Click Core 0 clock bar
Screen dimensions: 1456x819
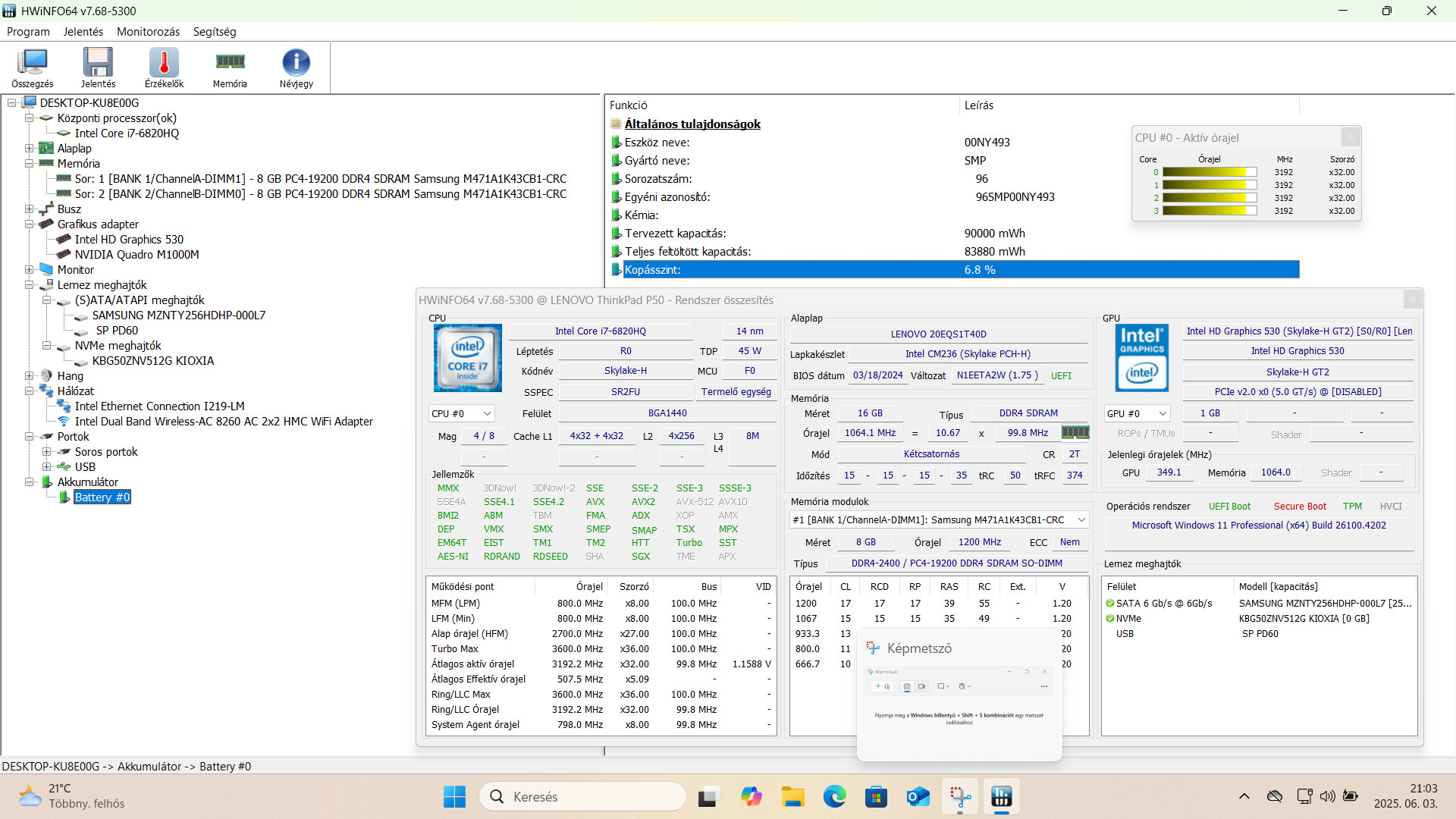point(1209,172)
